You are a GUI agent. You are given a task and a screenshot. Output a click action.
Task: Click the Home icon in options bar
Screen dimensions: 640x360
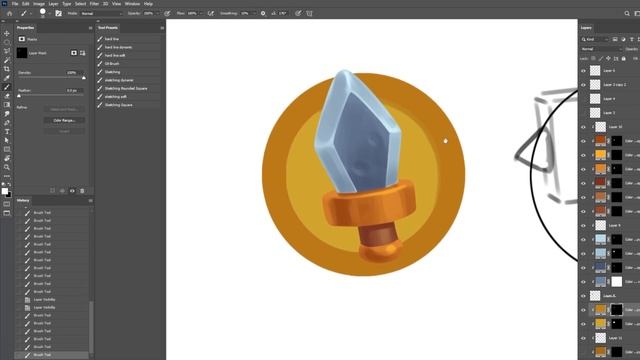(x=9, y=13)
